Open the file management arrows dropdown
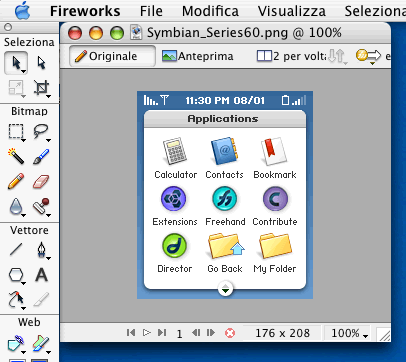Viewport: 406px width, 362px height. coord(337,56)
